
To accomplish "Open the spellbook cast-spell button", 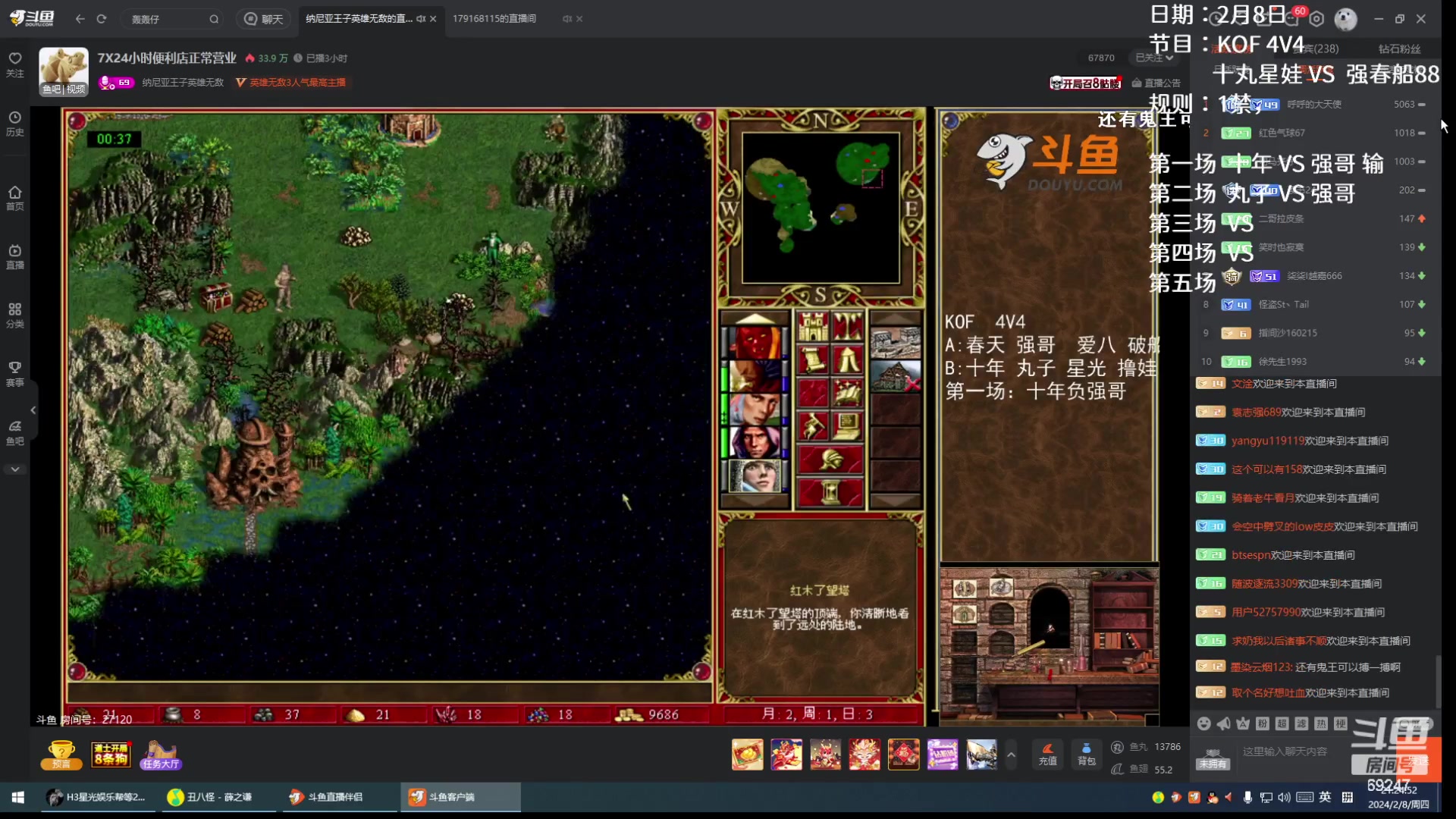I will pyautogui.click(x=848, y=393).
